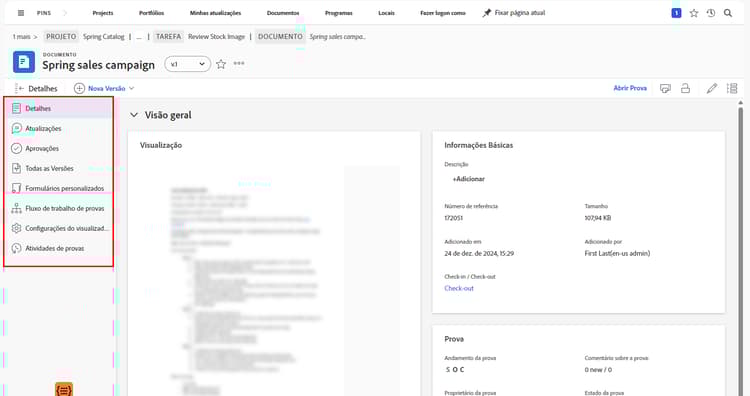Viewport: 750px width, 396px height.
Task: Open the blue notifications badge icon
Action: point(676,13)
